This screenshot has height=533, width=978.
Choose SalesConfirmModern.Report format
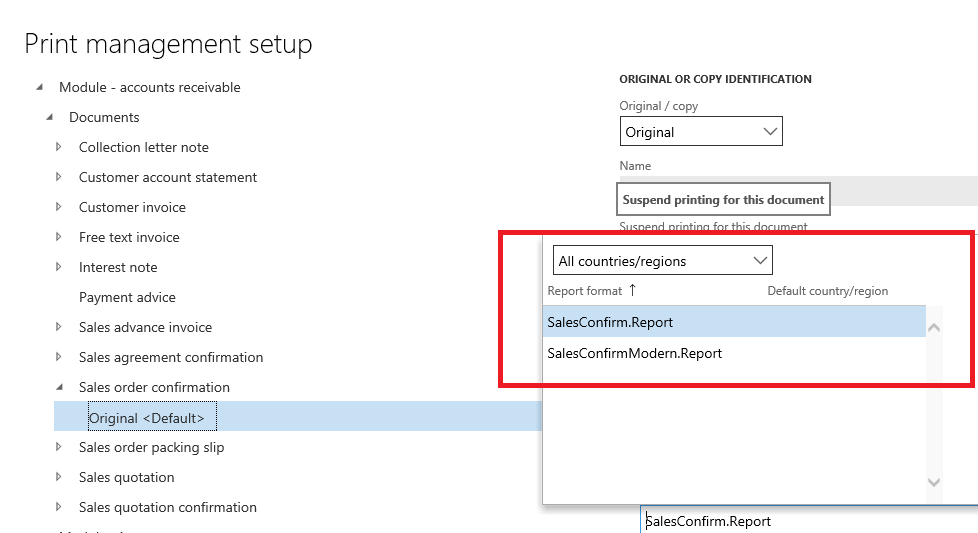[734, 353]
